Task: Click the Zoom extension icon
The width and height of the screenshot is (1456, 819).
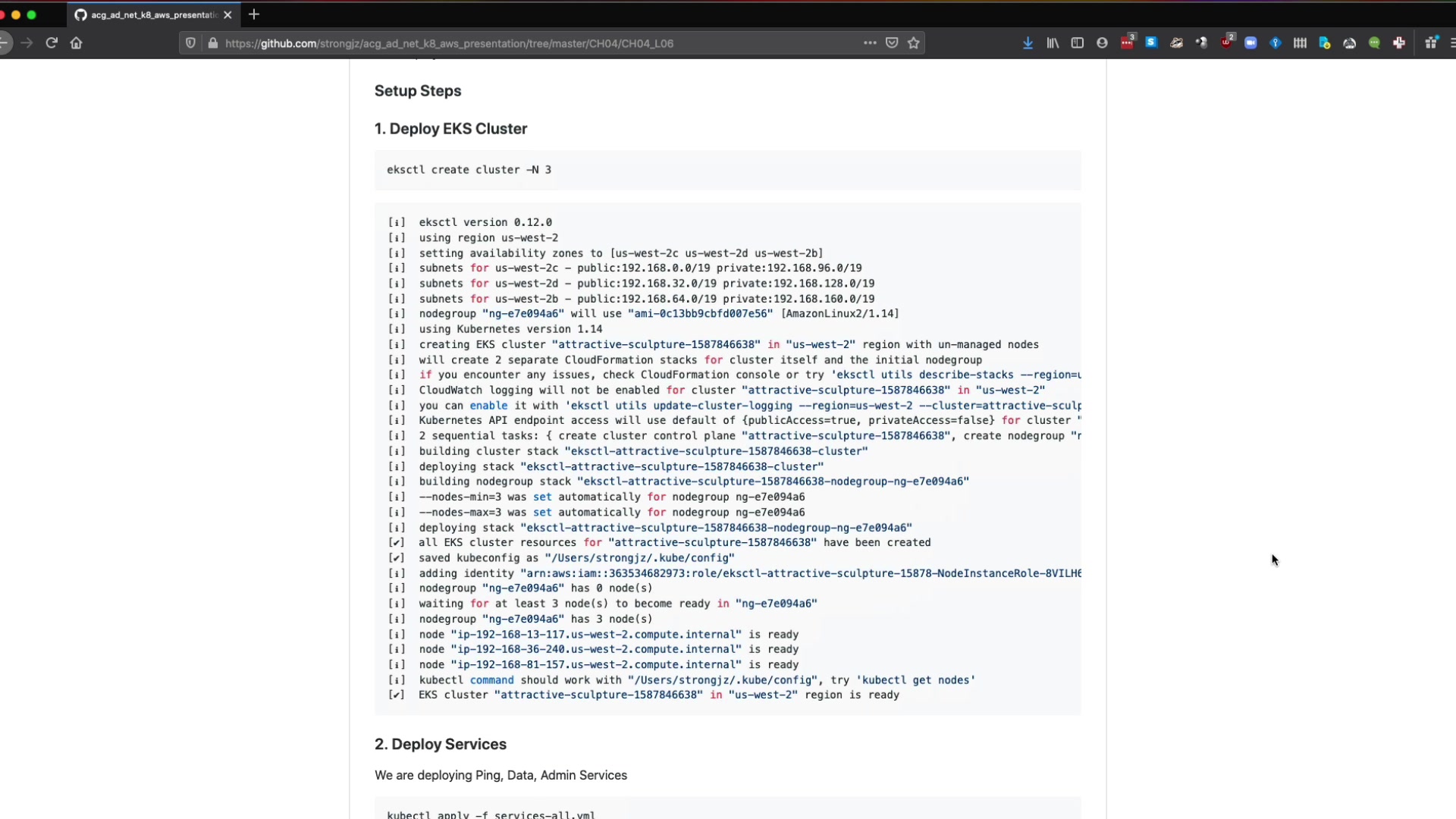Action: point(1250,43)
